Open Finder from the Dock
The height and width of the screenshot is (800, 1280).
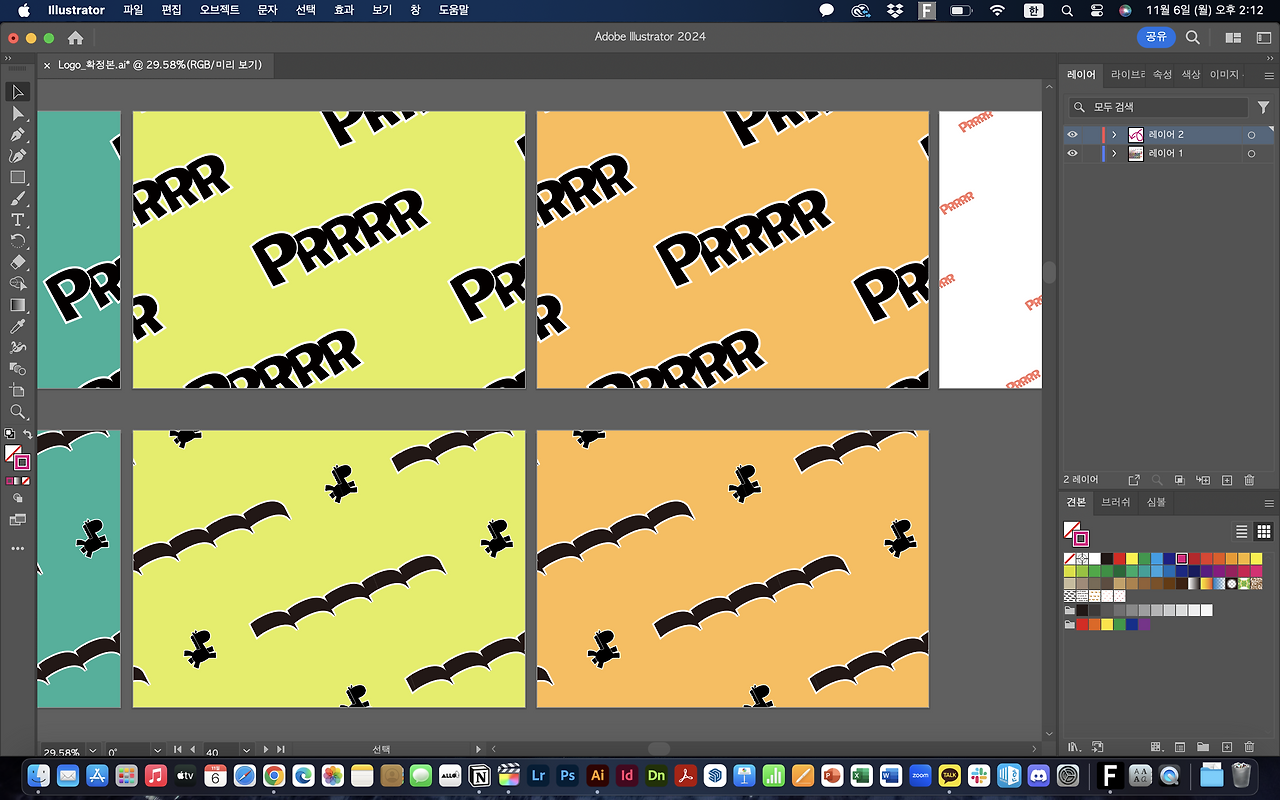tap(39, 775)
